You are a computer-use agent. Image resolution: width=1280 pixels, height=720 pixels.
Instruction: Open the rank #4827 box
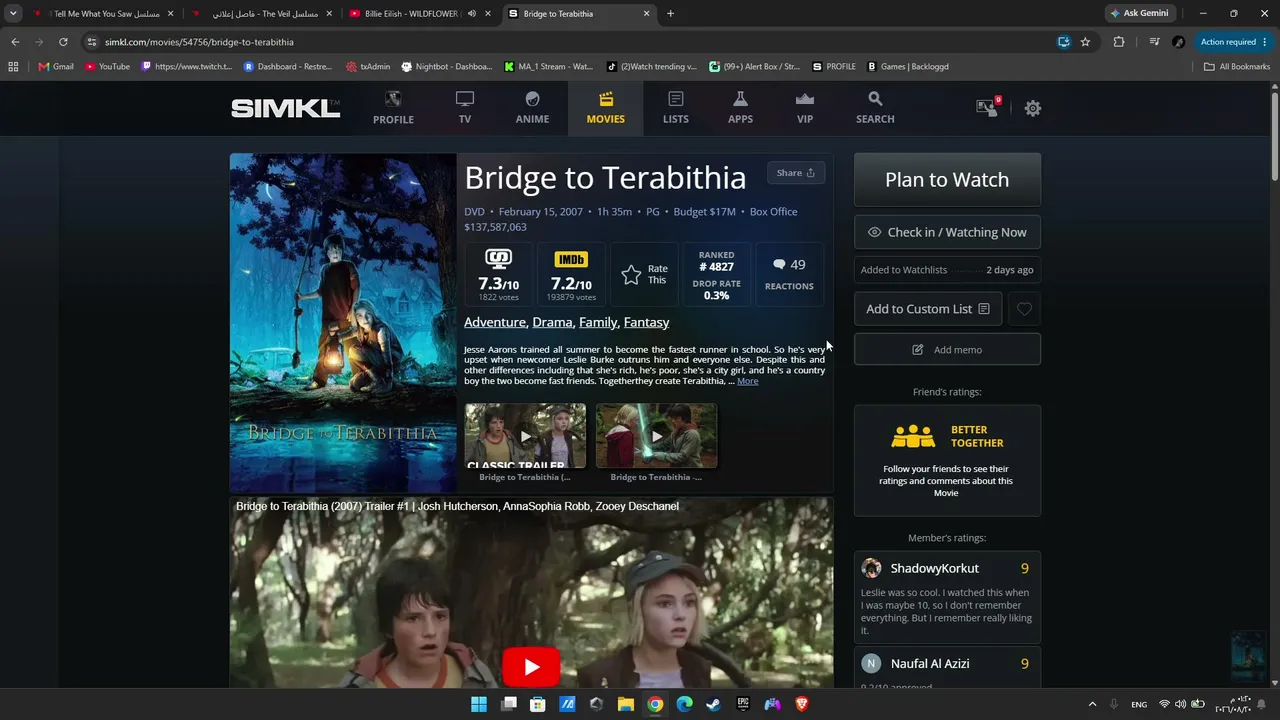click(716, 274)
